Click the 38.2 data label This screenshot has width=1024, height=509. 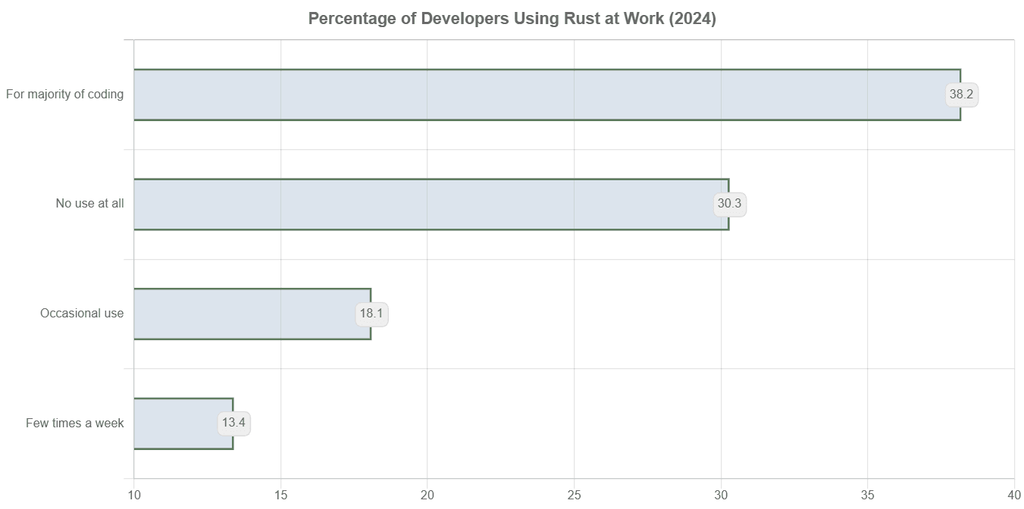[x=961, y=95]
